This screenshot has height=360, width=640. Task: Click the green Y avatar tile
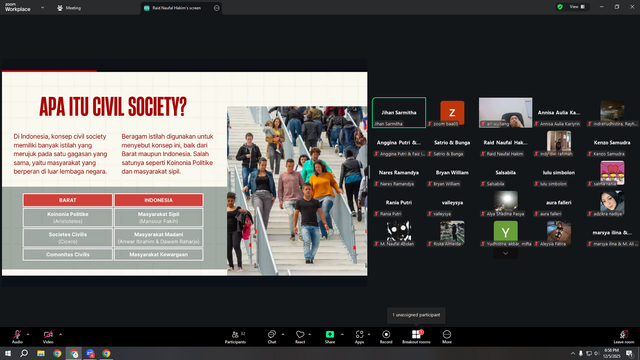coord(505,232)
